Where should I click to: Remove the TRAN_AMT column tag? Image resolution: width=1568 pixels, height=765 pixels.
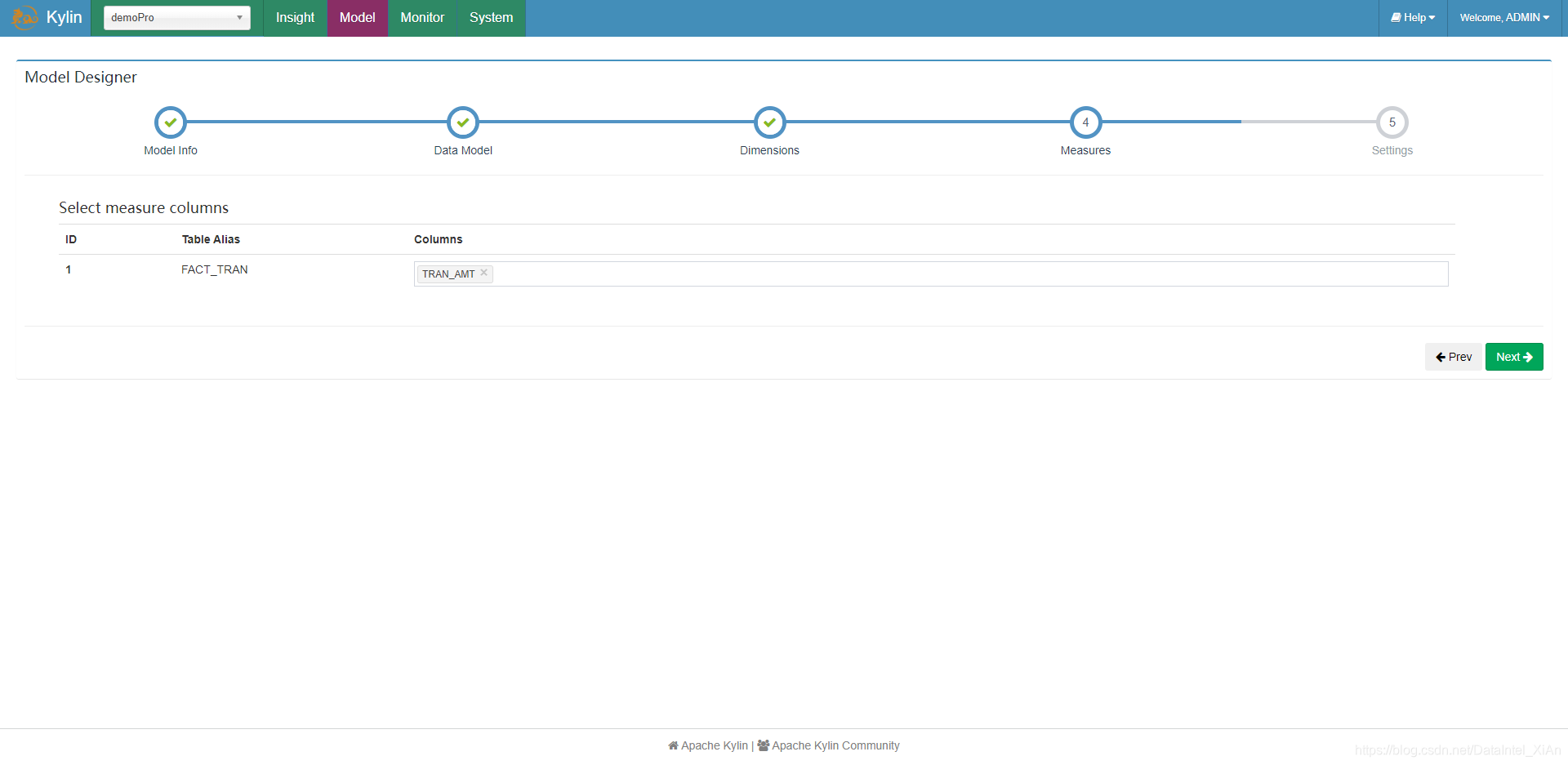(484, 273)
